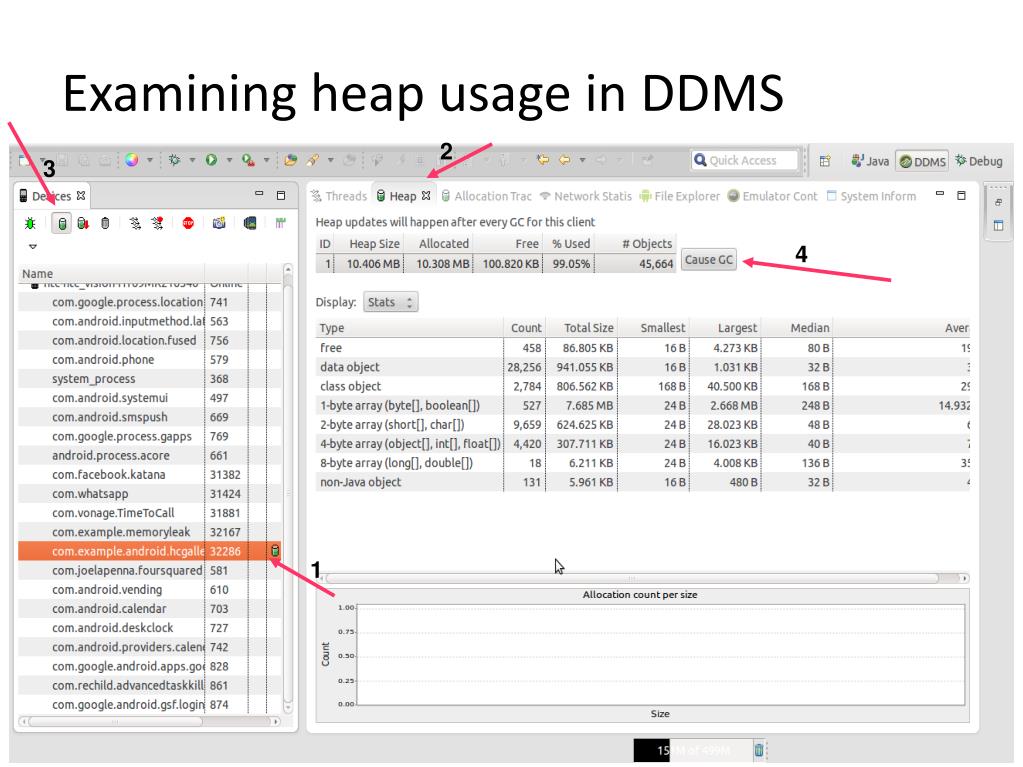Image resolution: width=1023 pixels, height=767 pixels.
Task: Open the Back history dropdown arrow
Action: 582,160
